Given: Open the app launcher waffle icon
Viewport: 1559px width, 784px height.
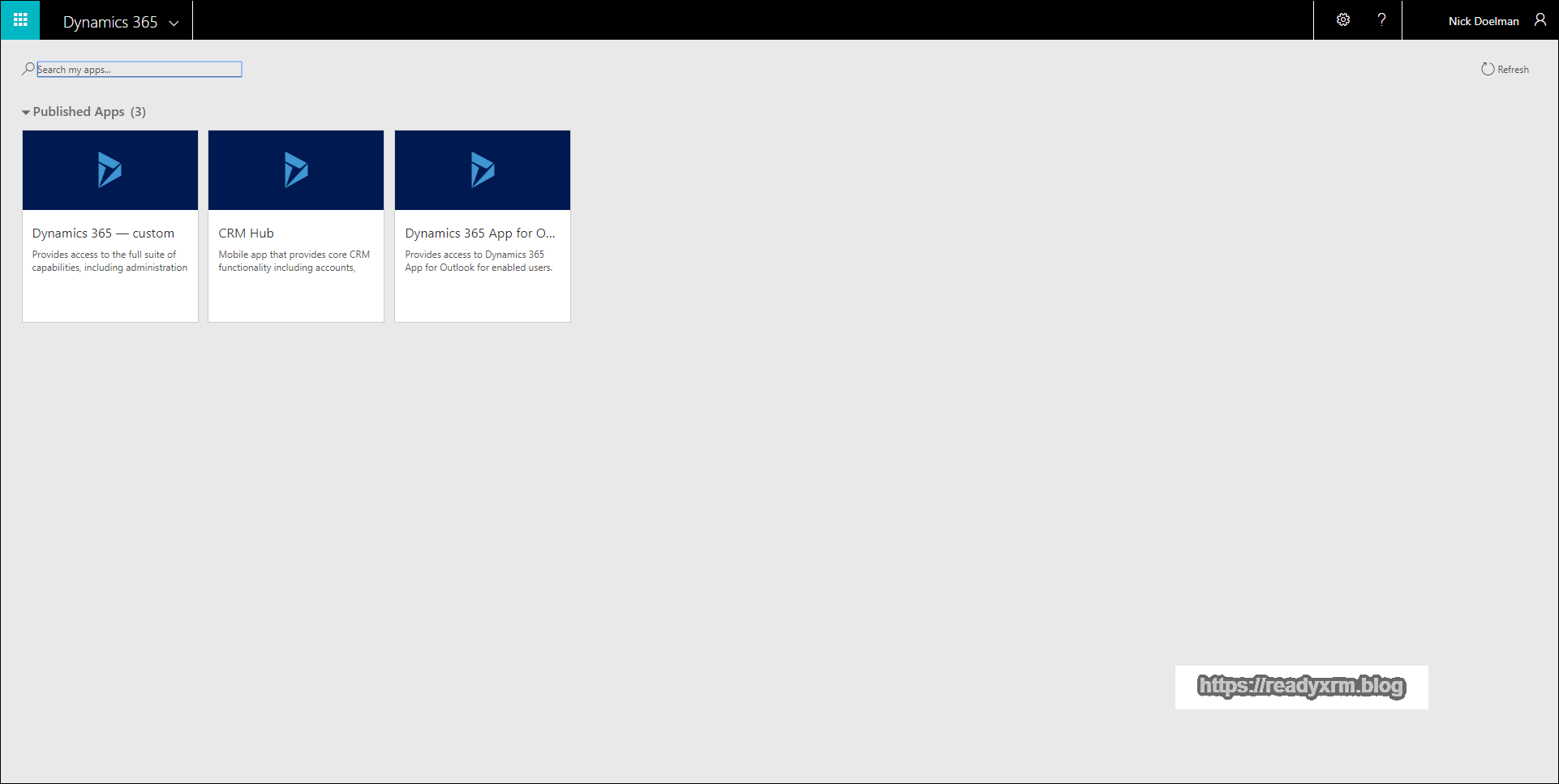Looking at the screenshot, I should pos(20,19).
